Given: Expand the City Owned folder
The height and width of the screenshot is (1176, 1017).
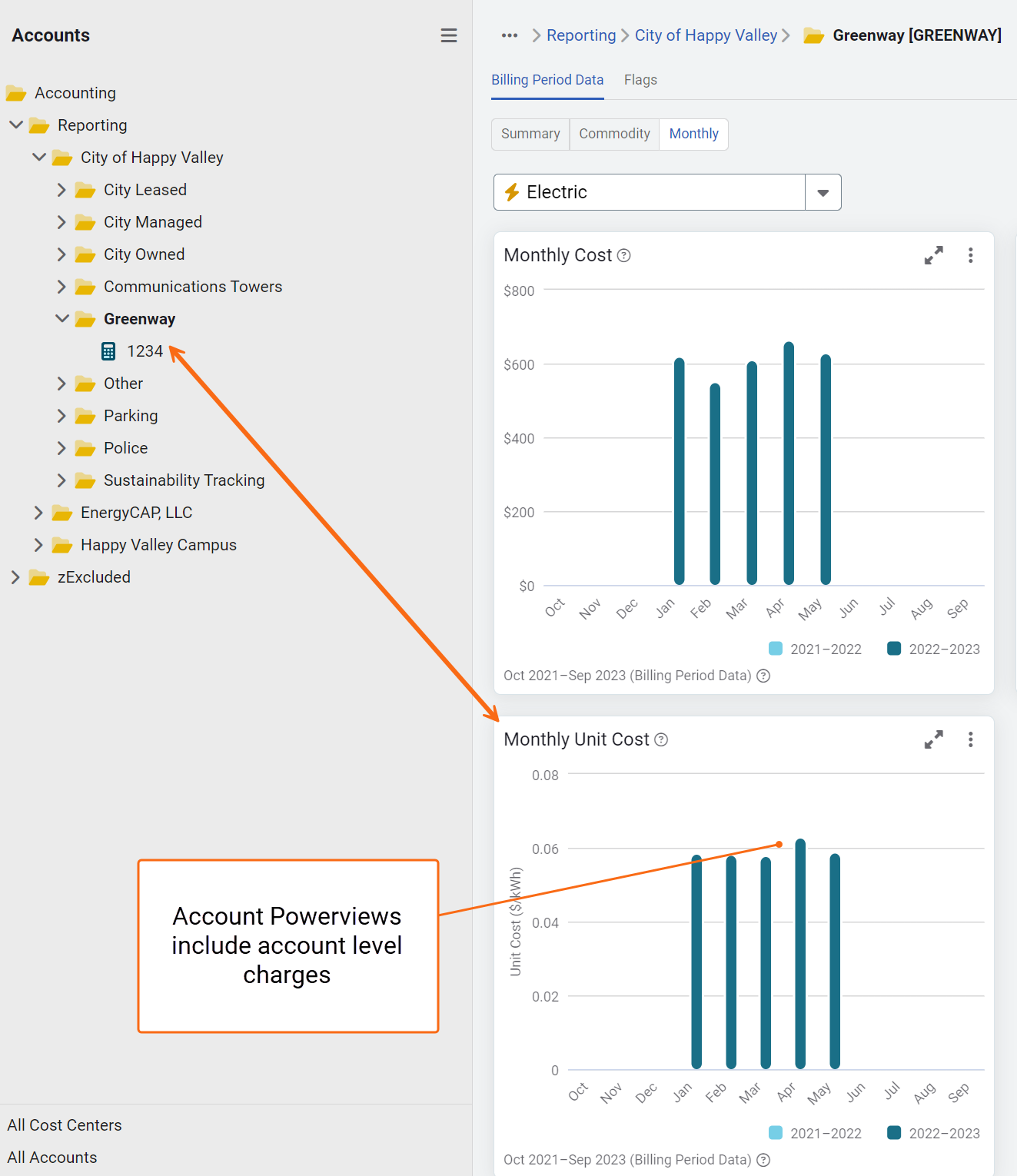Looking at the screenshot, I should tap(61, 254).
